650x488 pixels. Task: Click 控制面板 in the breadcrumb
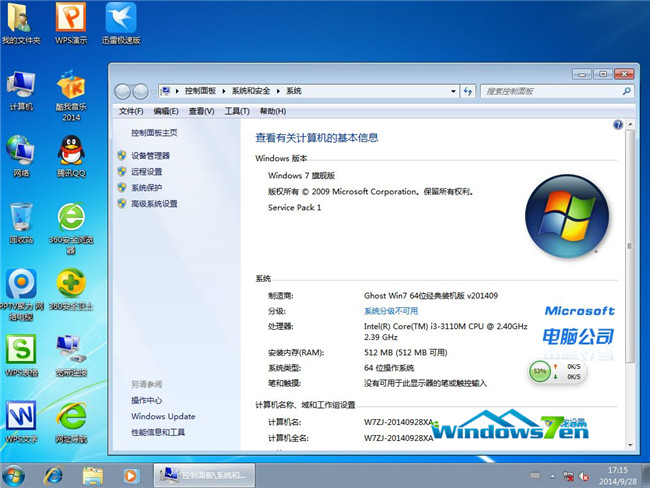tap(200, 91)
